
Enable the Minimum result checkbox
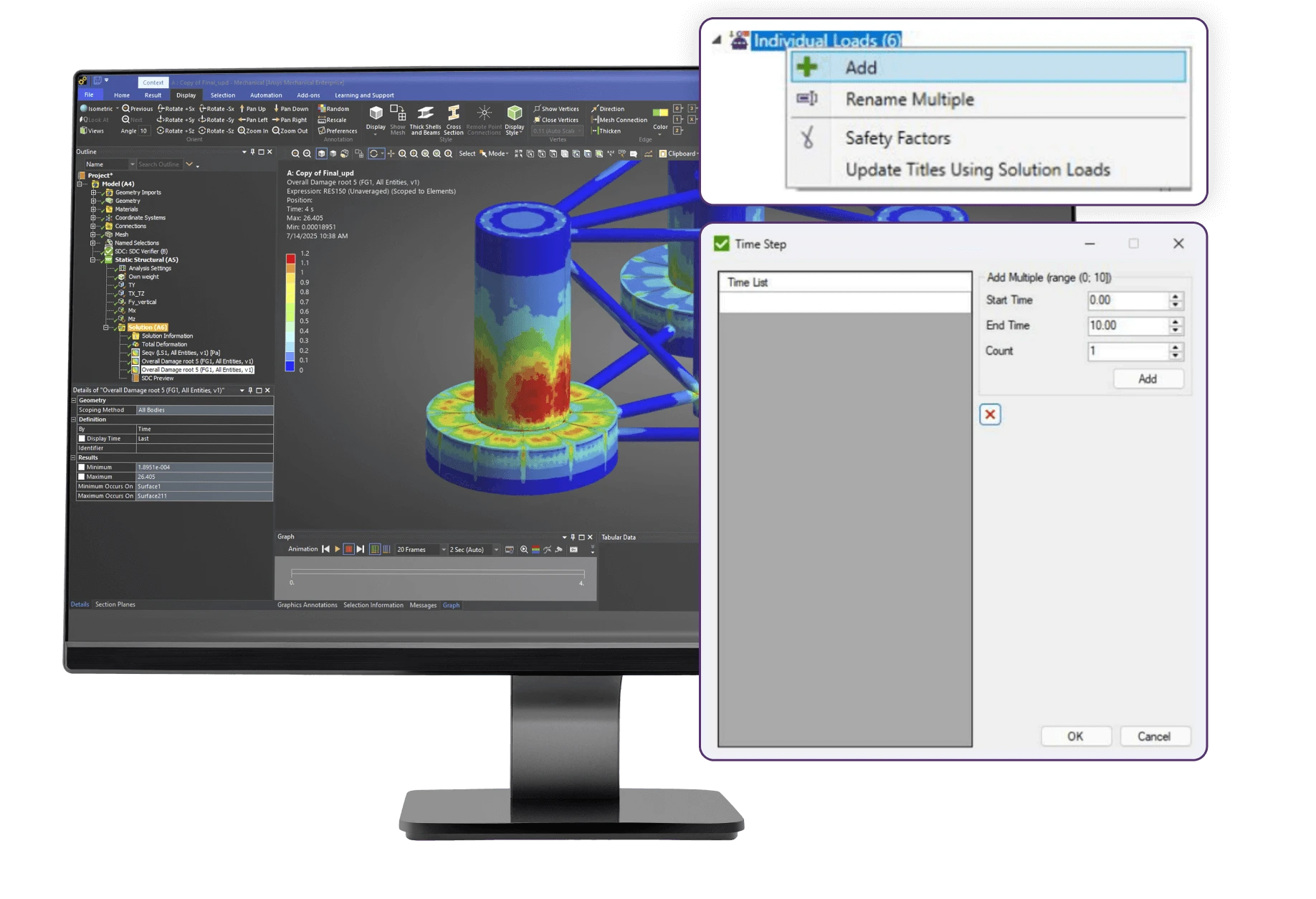(x=82, y=467)
